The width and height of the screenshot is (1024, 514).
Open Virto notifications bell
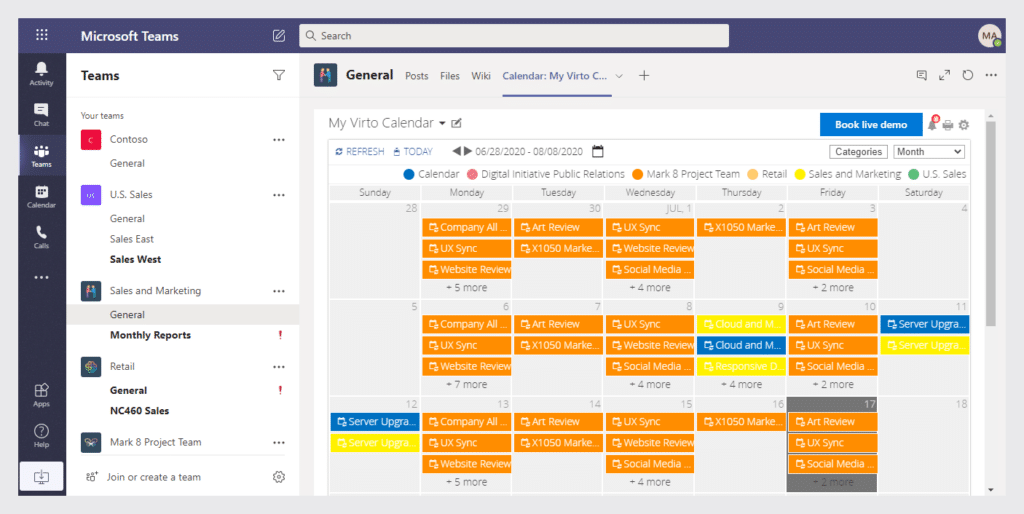click(932, 124)
